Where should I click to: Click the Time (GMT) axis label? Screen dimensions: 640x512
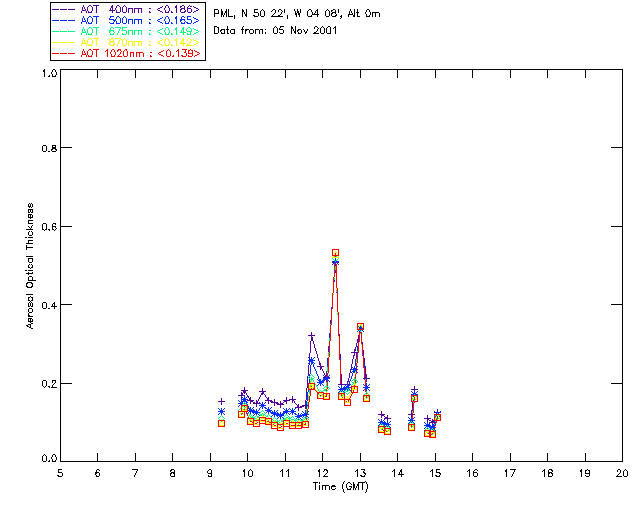tap(340, 486)
